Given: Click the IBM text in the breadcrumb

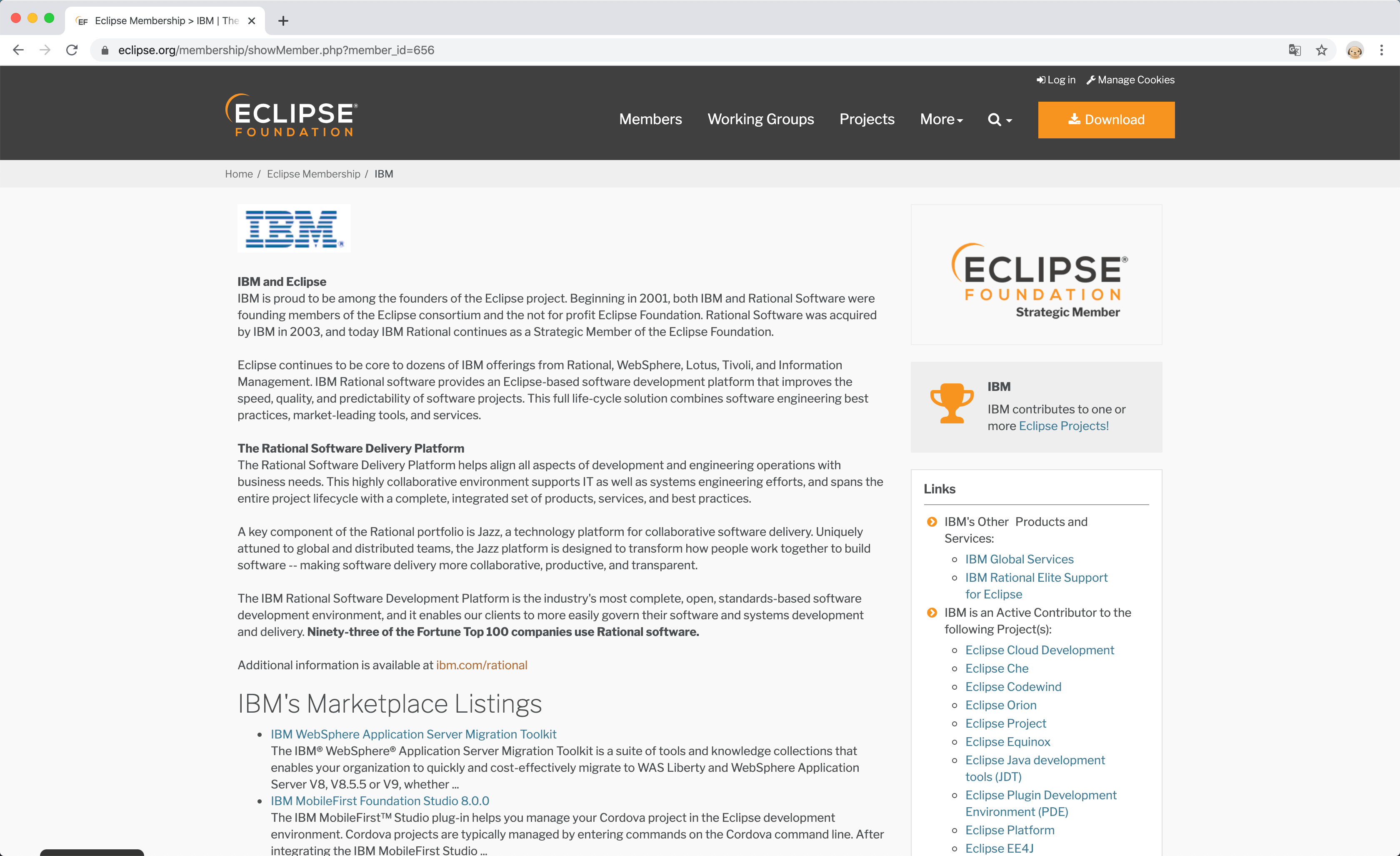Looking at the screenshot, I should tap(383, 174).
